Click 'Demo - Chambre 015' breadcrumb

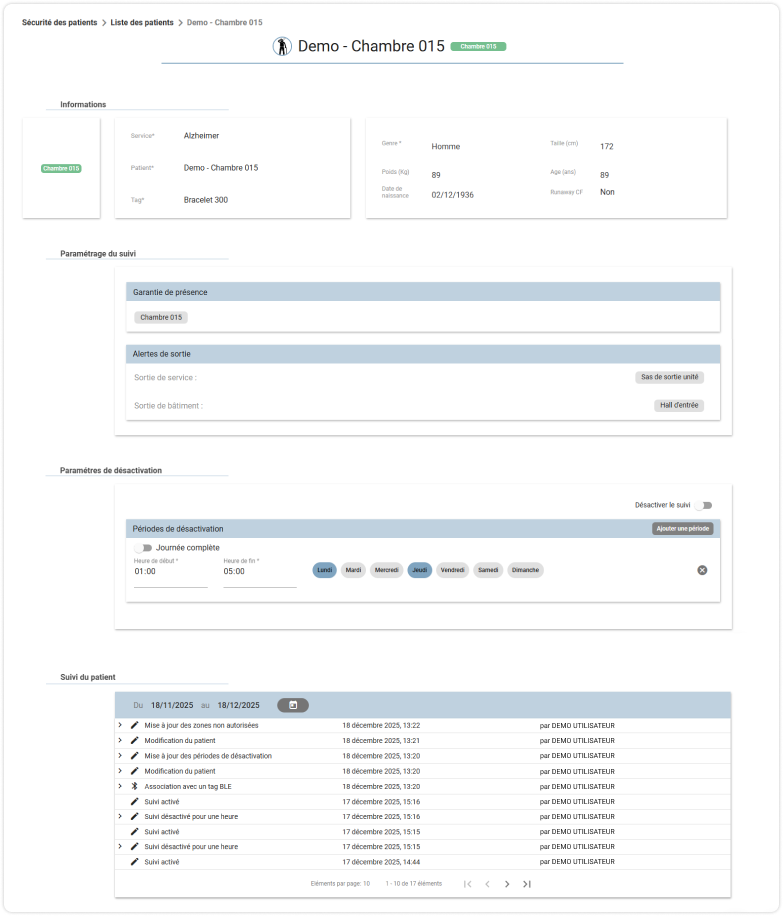(224, 22)
